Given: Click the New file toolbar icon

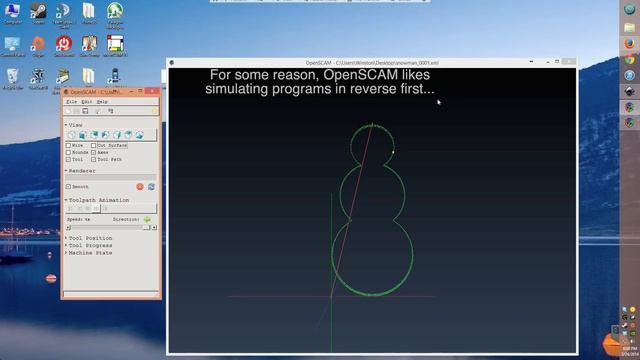Looking at the screenshot, I should pos(68,111).
